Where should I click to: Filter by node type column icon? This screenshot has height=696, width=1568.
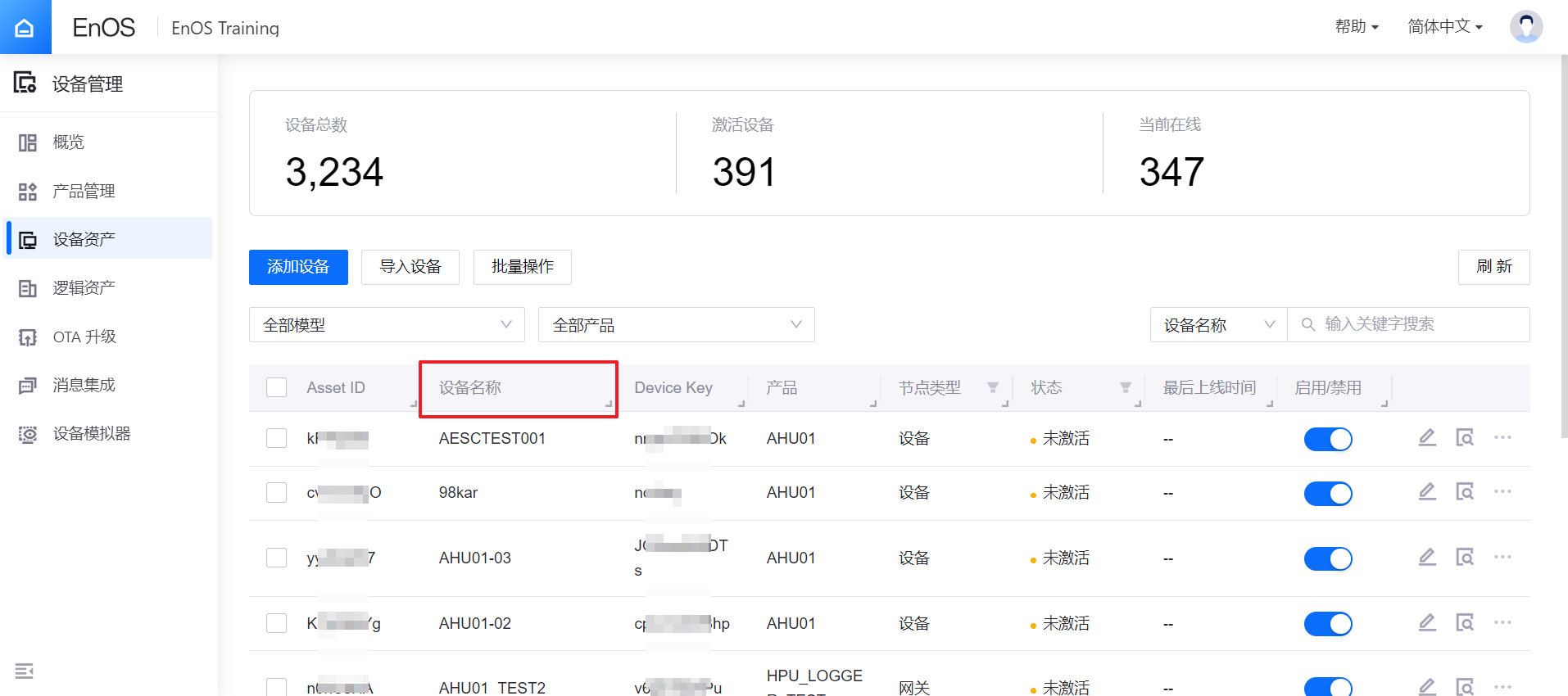click(x=993, y=388)
